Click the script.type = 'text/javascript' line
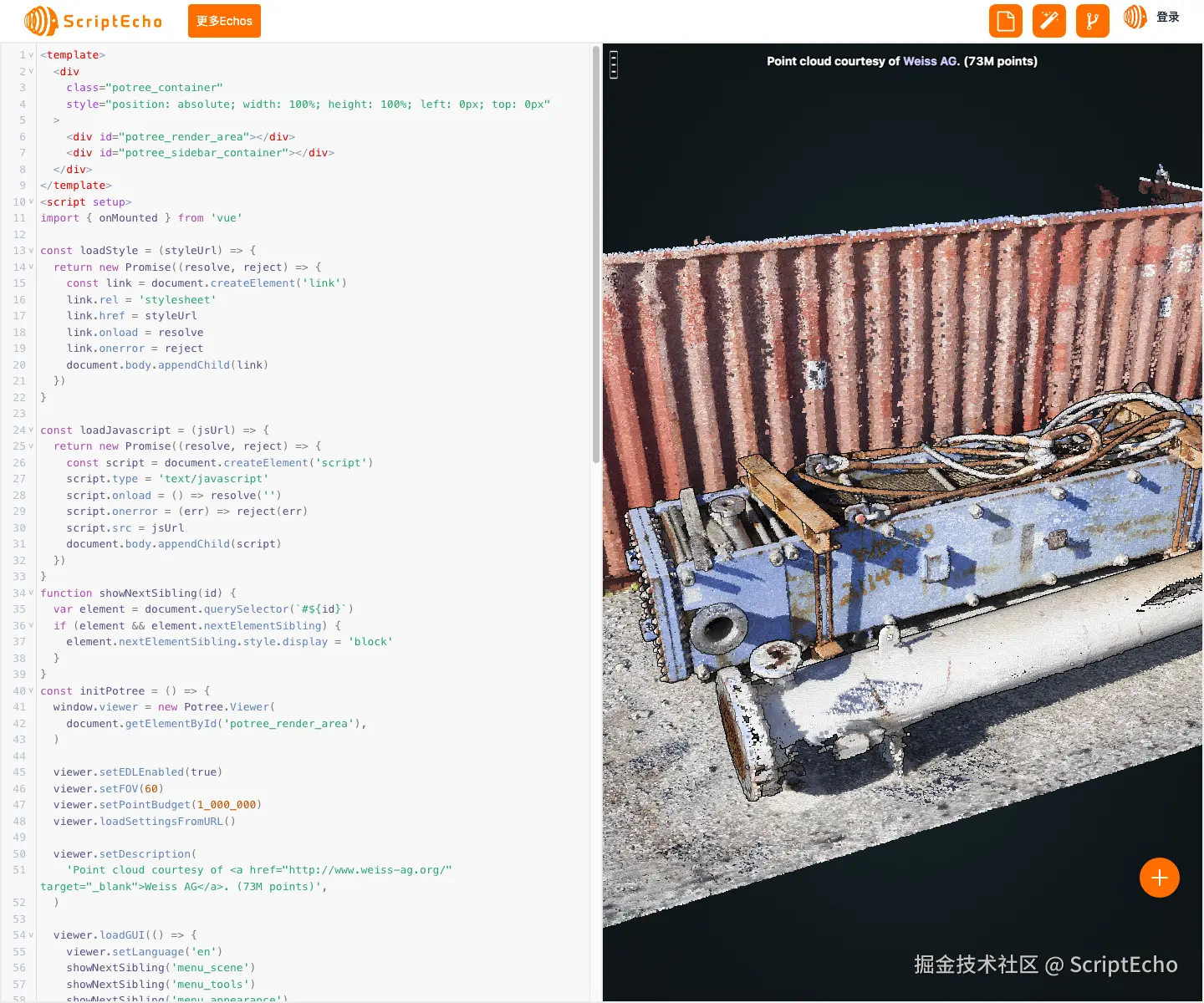The width and height of the screenshot is (1204, 1003). click(x=167, y=479)
